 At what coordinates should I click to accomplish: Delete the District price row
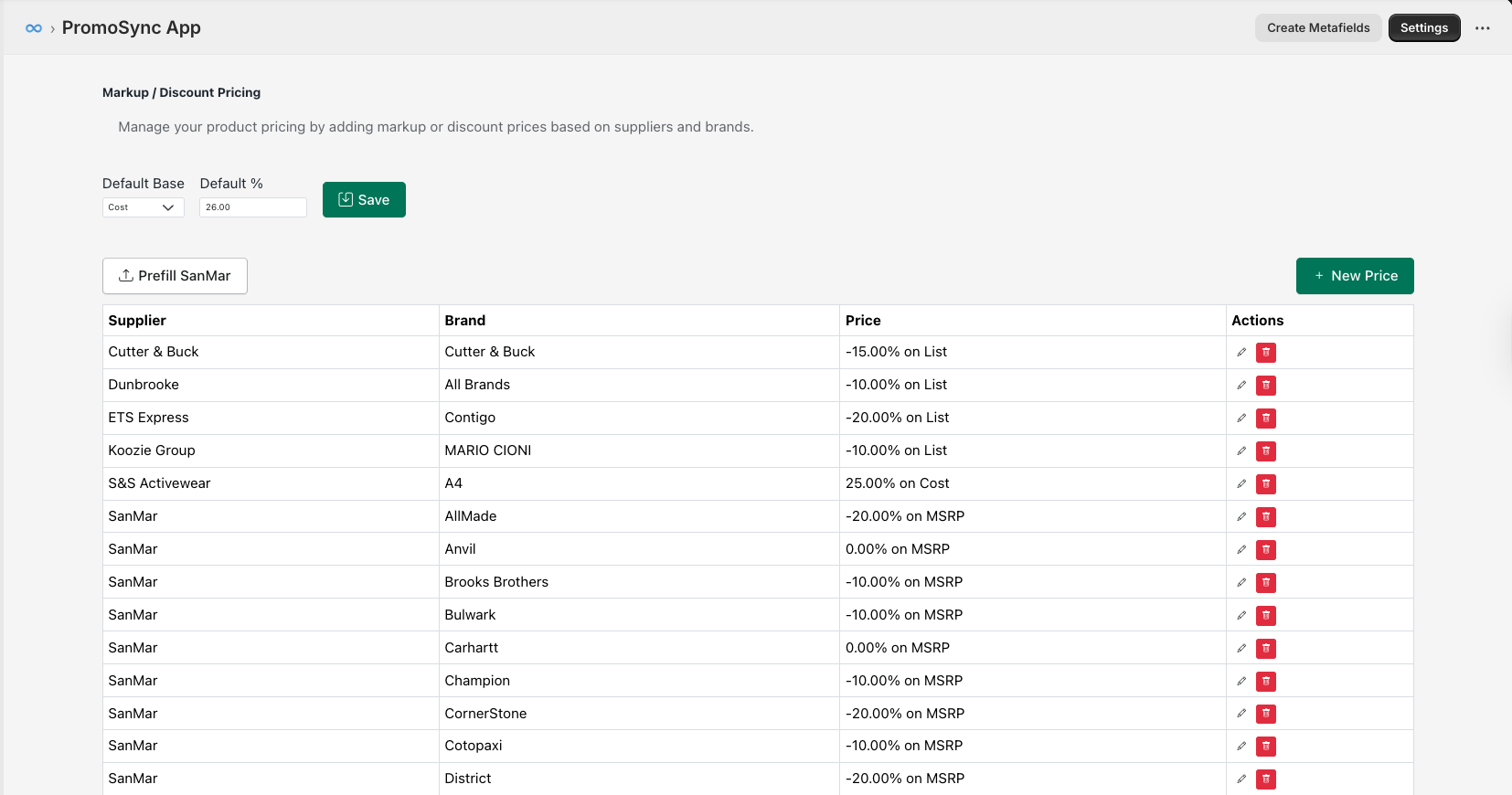tap(1266, 779)
